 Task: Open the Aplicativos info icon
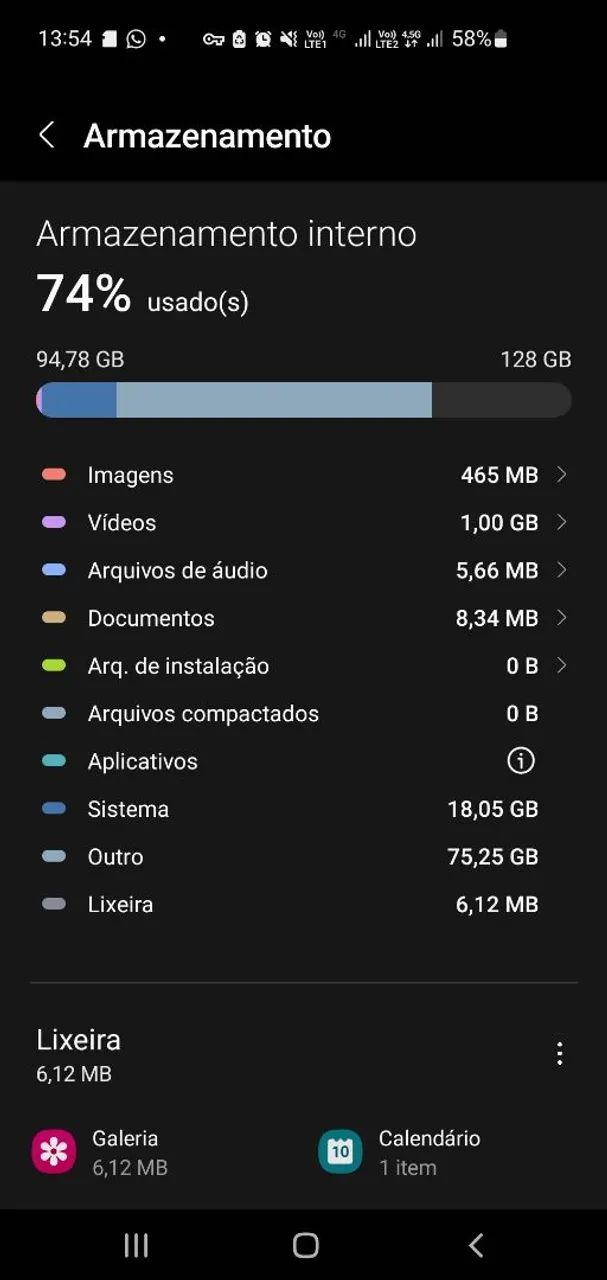coord(521,761)
